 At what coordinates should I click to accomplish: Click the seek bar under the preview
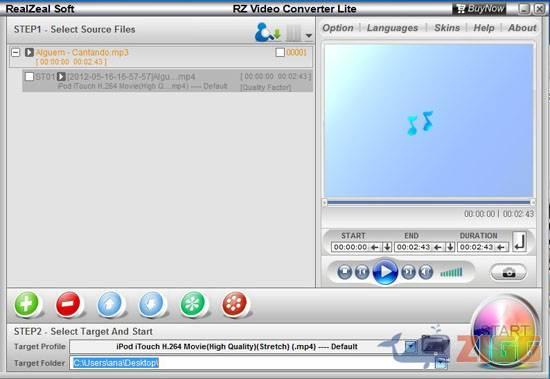pyautogui.click(x=429, y=202)
